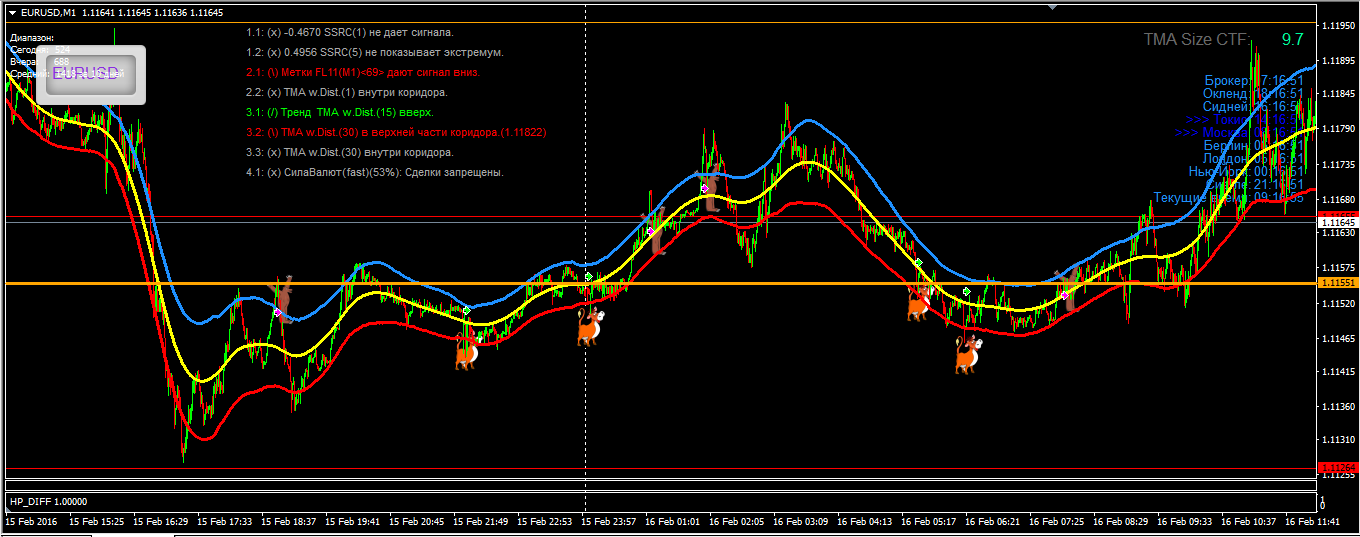Click line 3.3 TMA w.Dist.(30) внутри коридора
The image size is (1360, 537).
pos(350,153)
